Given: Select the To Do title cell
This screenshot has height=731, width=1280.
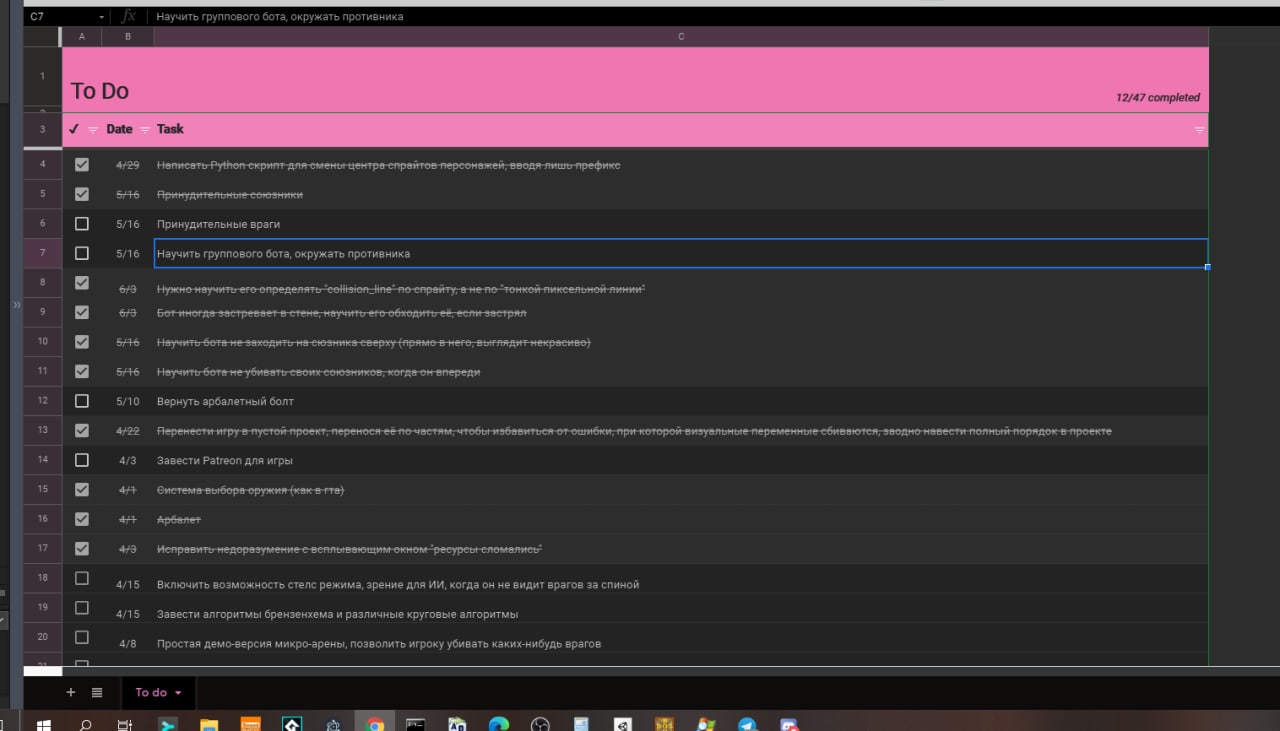Looking at the screenshot, I should point(100,91).
